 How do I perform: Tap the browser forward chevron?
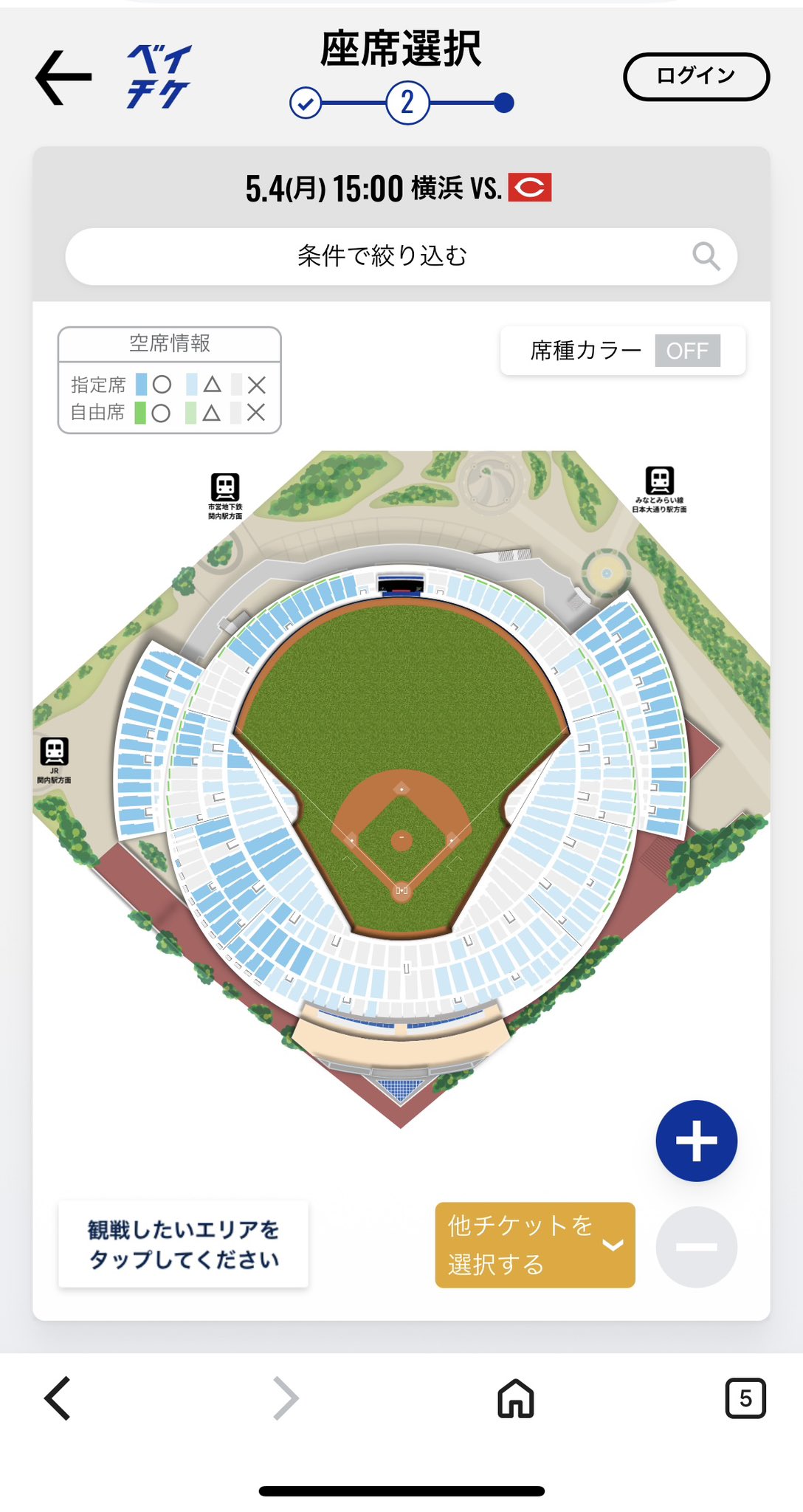(286, 1398)
